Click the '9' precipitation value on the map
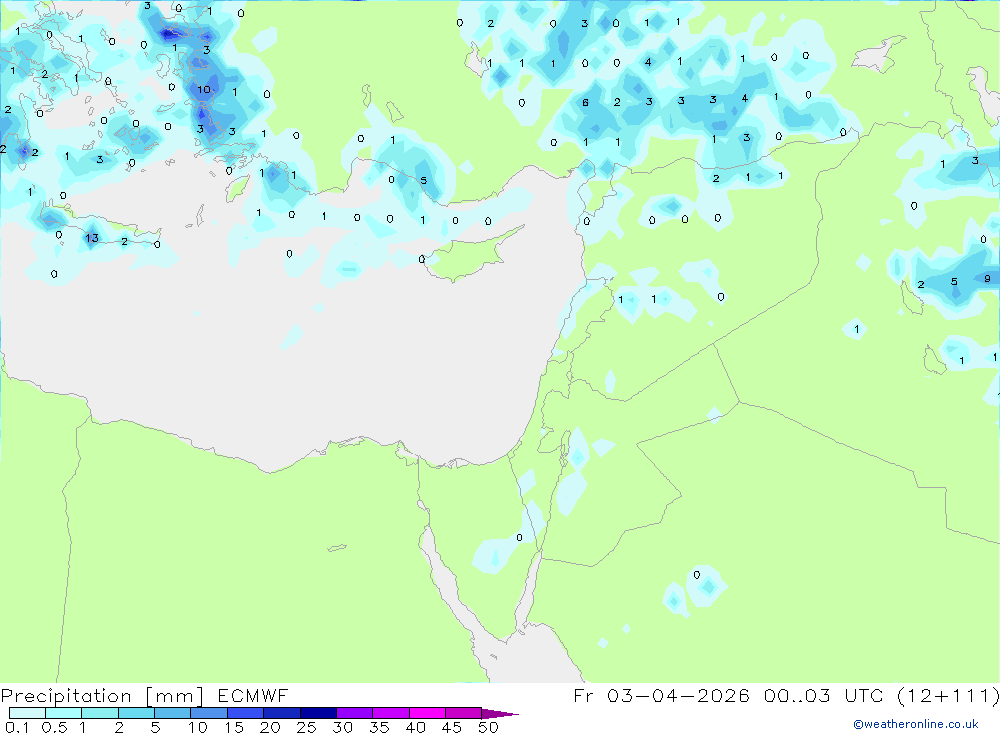 click(987, 278)
